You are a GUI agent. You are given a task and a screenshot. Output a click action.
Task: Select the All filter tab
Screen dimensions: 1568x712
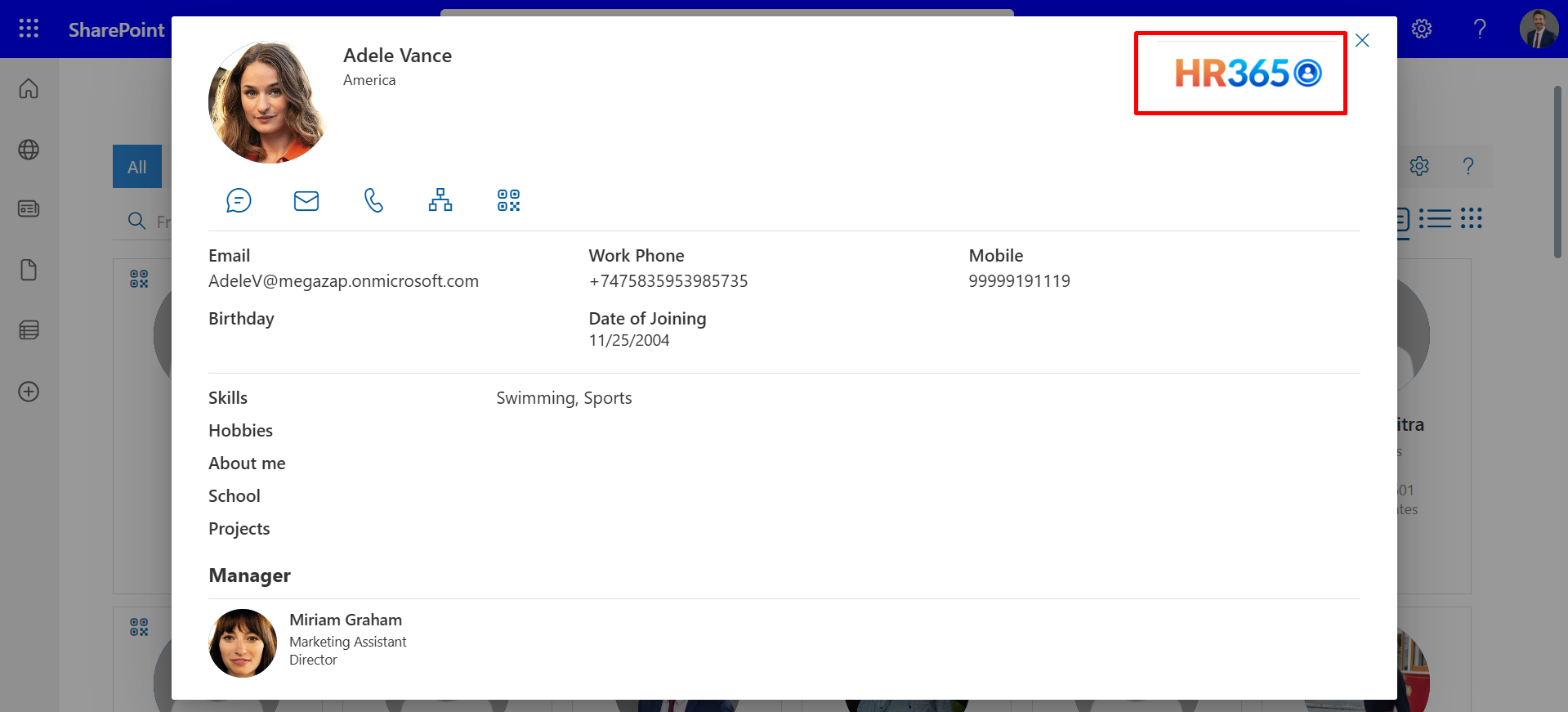137,167
